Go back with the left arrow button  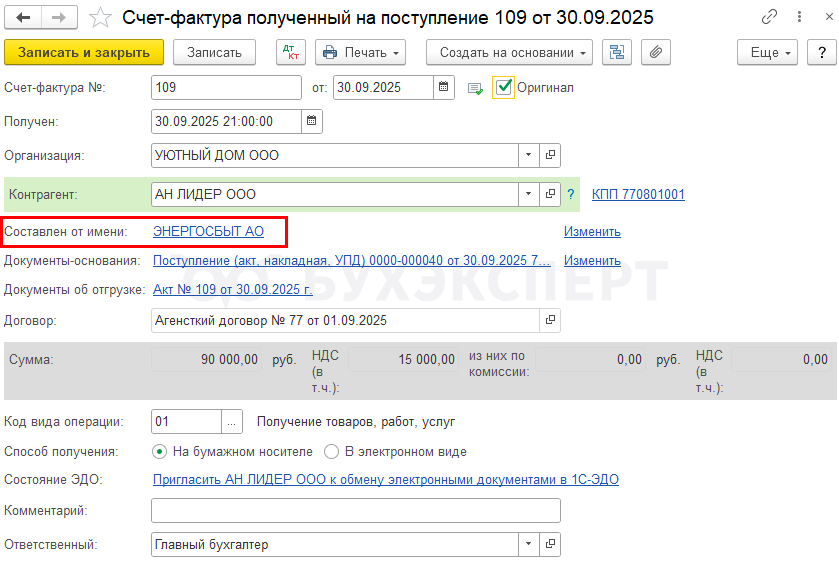point(23,18)
